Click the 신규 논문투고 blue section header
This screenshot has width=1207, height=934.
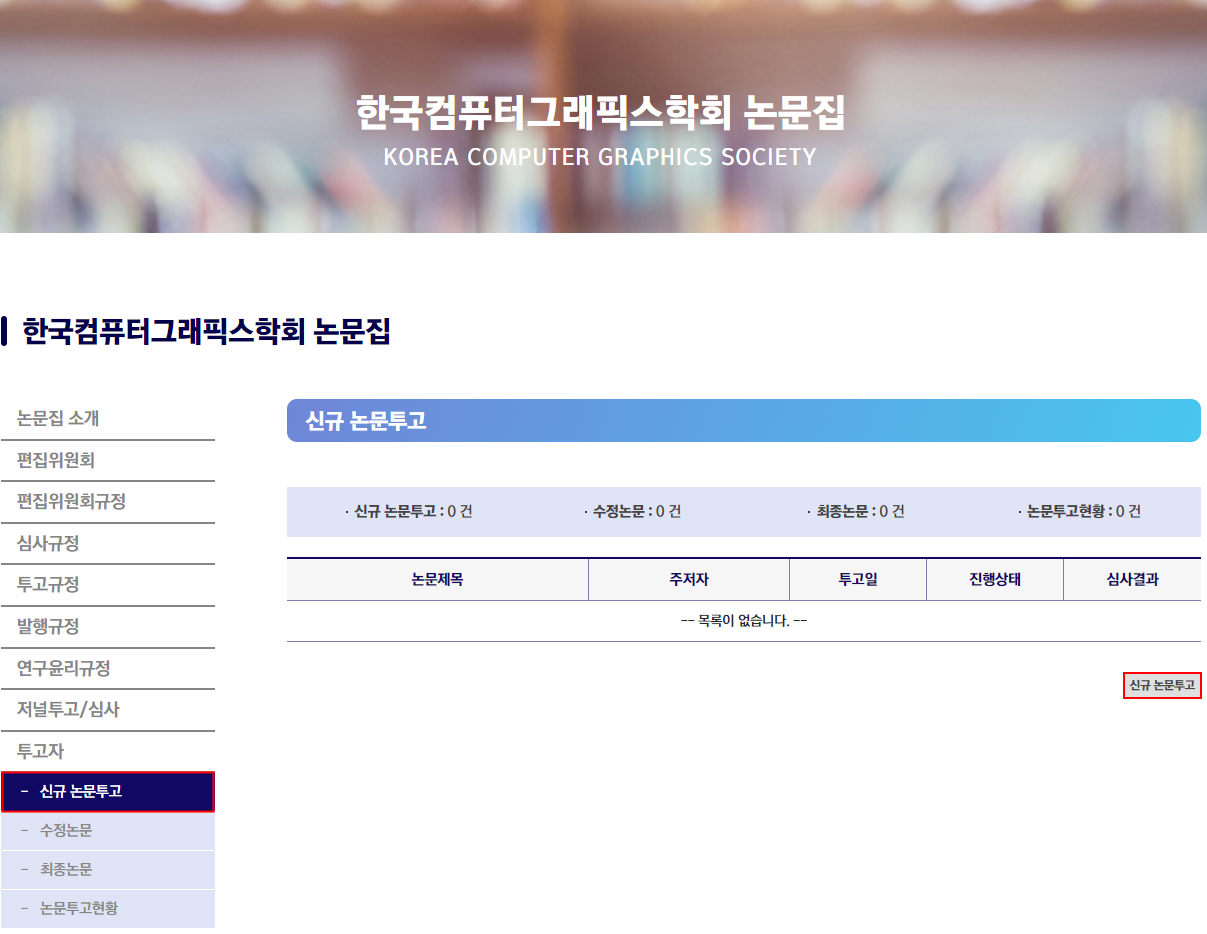pyautogui.click(x=744, y=421)
